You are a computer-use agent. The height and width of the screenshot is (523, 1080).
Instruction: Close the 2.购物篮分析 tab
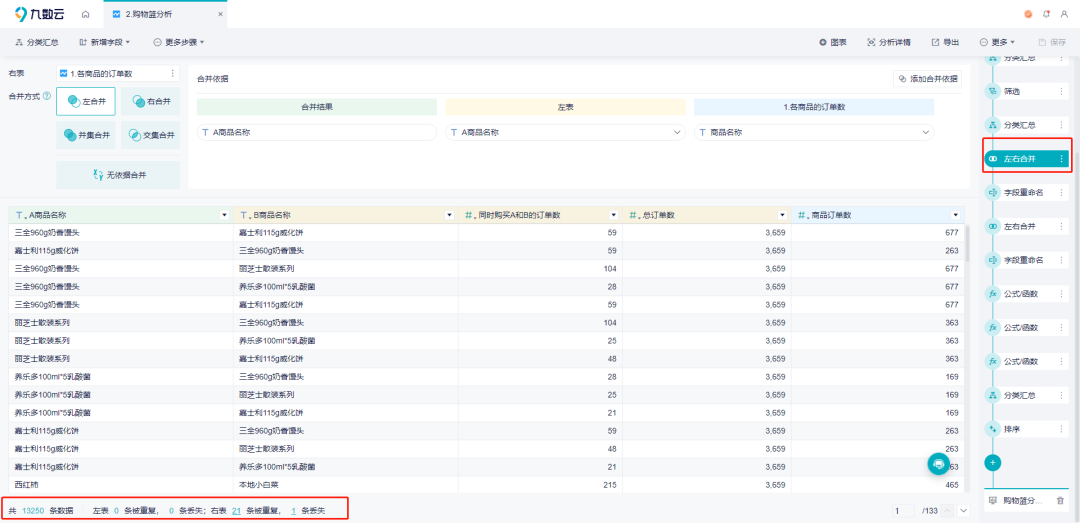[220, 14]
